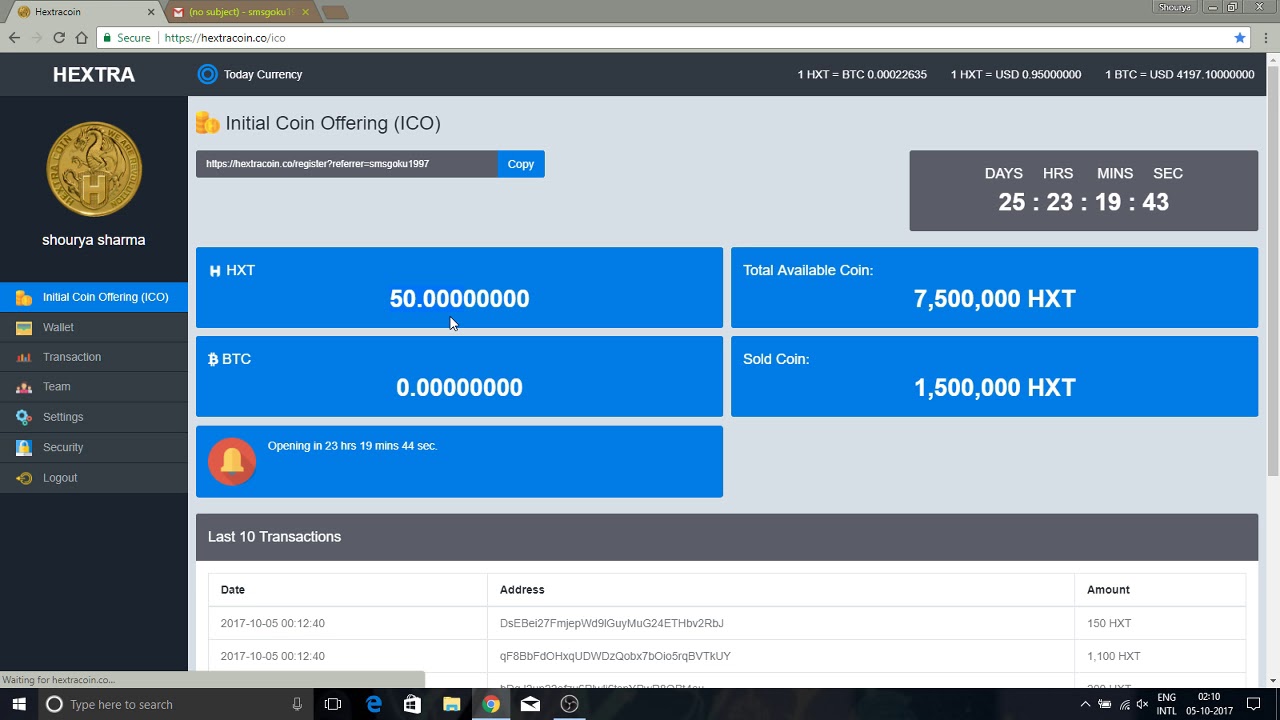Screen dimensions: 1280x720
Task: Click the Settings gear icon in sidebar
Action: pyautogui.click(x=24, y=417)
